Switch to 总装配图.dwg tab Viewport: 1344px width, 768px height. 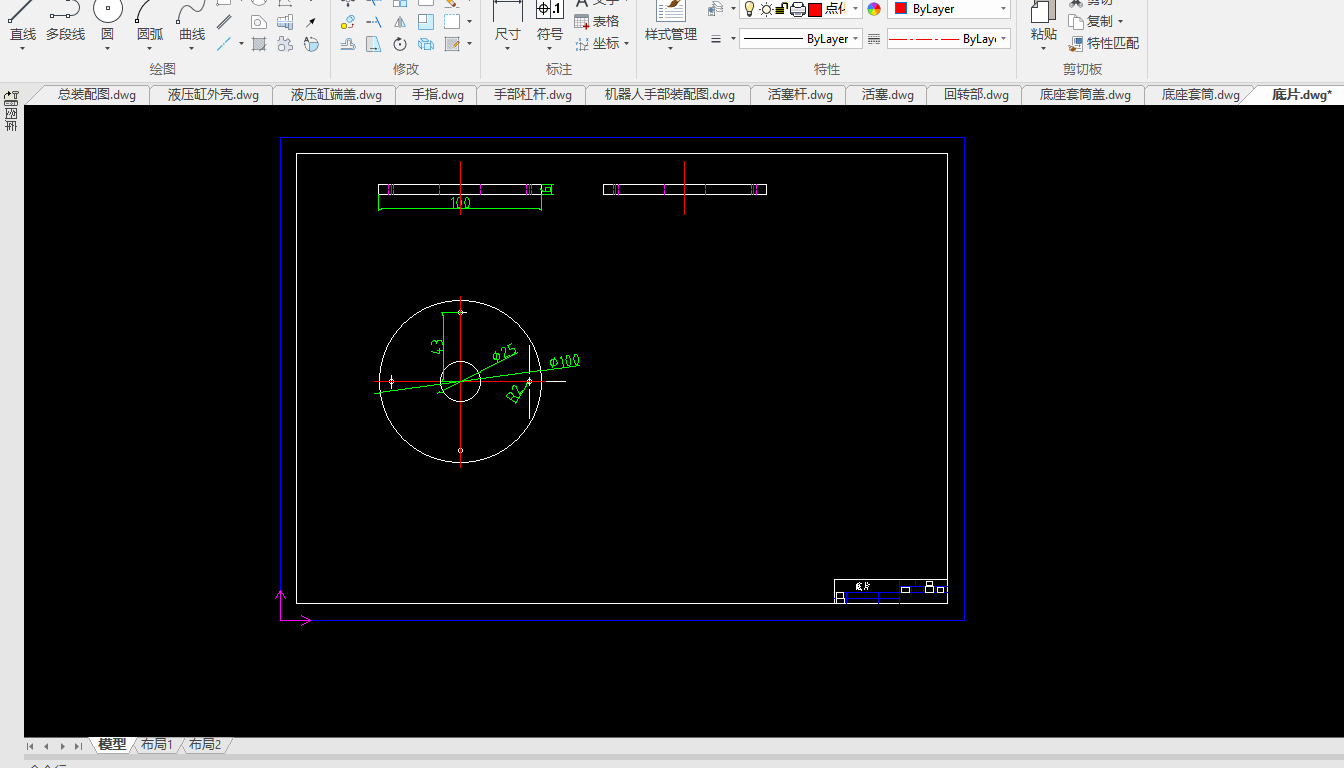click(x=96, y=95)
